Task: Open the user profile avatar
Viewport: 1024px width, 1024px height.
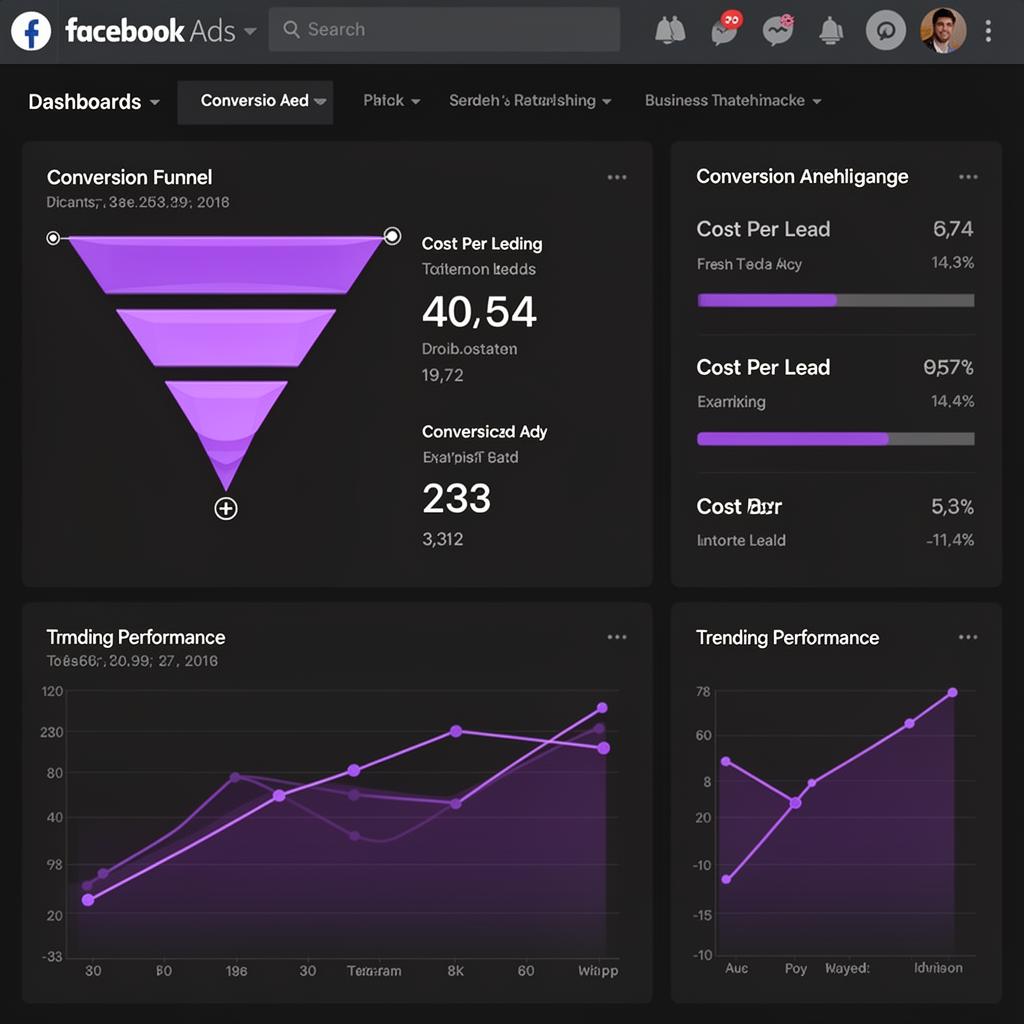Action: [942, 30]
